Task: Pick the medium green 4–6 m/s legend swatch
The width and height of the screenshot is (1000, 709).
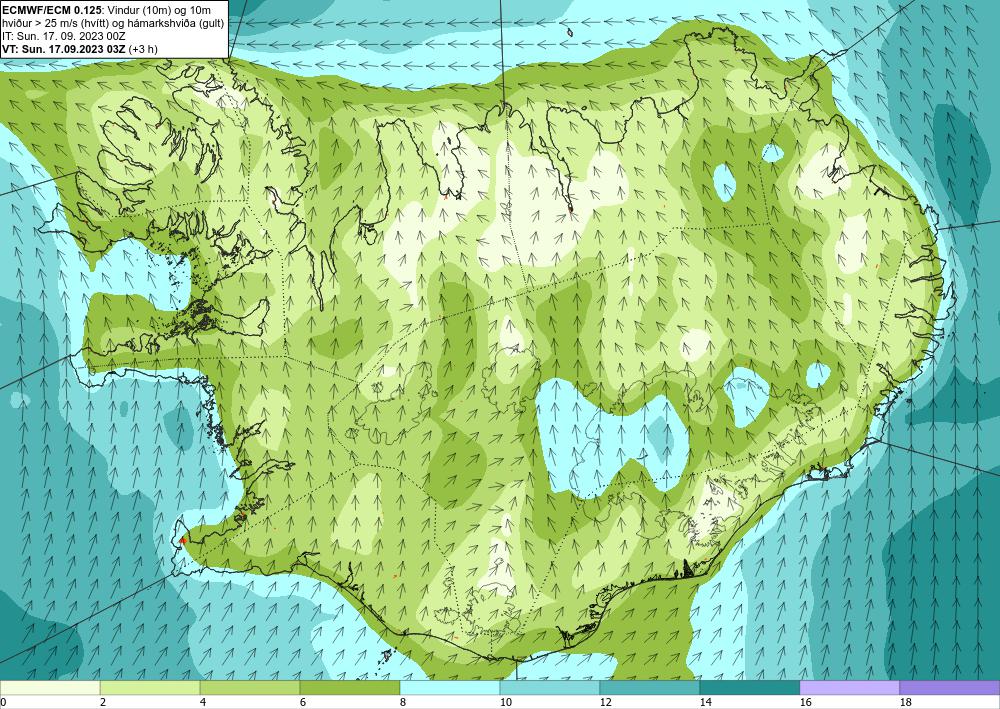Action: pos(250,687)
